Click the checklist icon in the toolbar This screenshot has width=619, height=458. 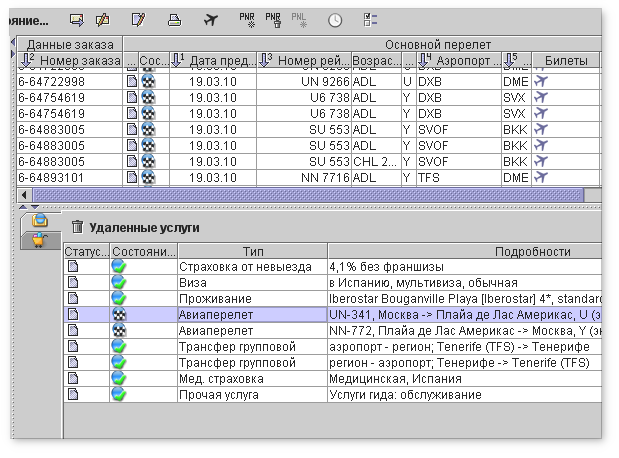370,19
